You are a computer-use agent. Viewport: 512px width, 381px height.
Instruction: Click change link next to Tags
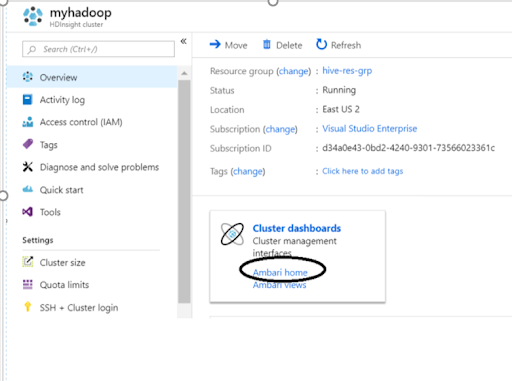pyautogui.click(x=248, y=172)
